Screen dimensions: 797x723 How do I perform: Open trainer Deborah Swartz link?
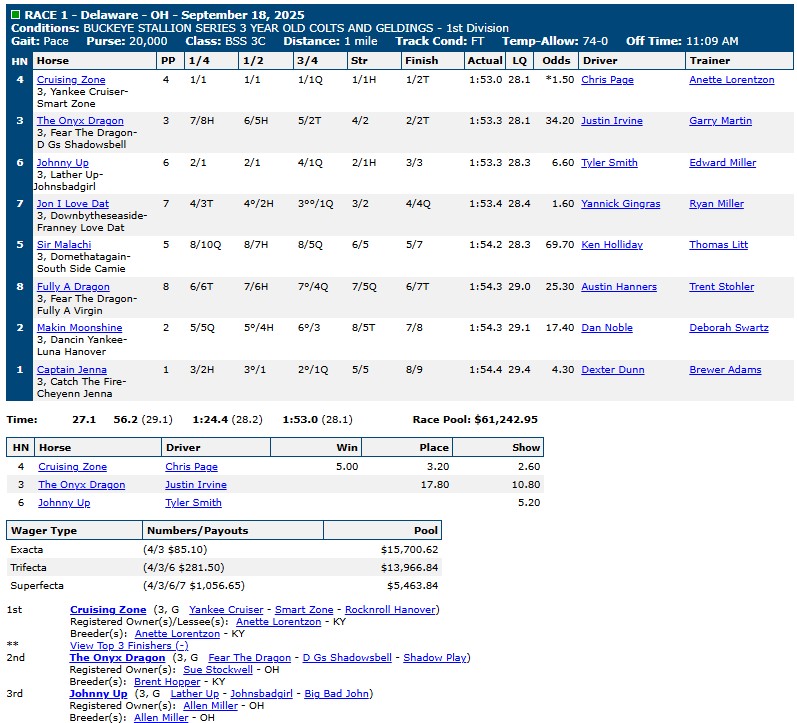[x=728, y=328]
